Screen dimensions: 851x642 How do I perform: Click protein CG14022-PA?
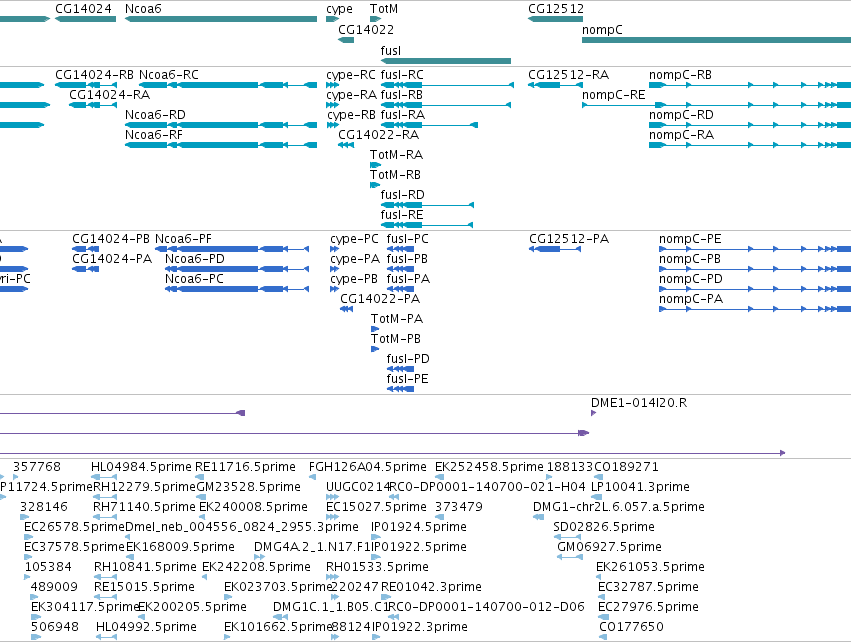[x=347, y=309]
